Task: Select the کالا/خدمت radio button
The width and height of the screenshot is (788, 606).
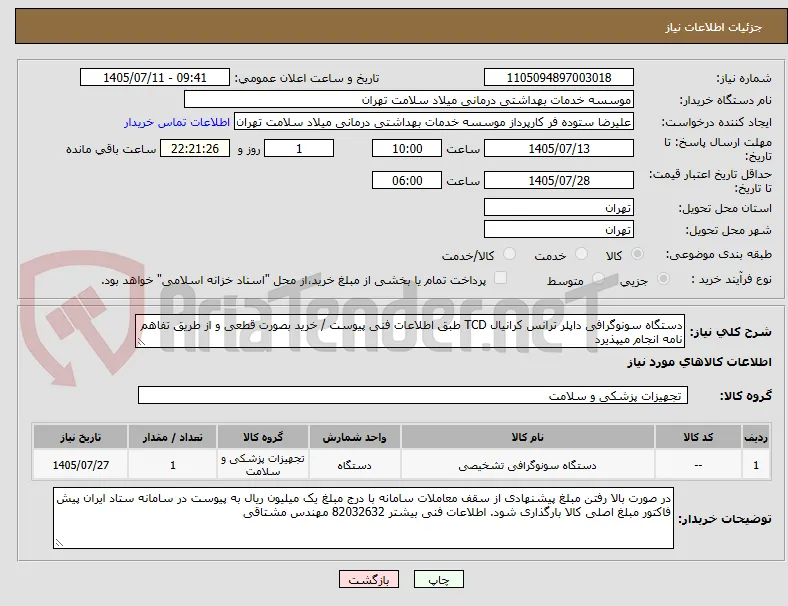Action: tap(510, 254)
